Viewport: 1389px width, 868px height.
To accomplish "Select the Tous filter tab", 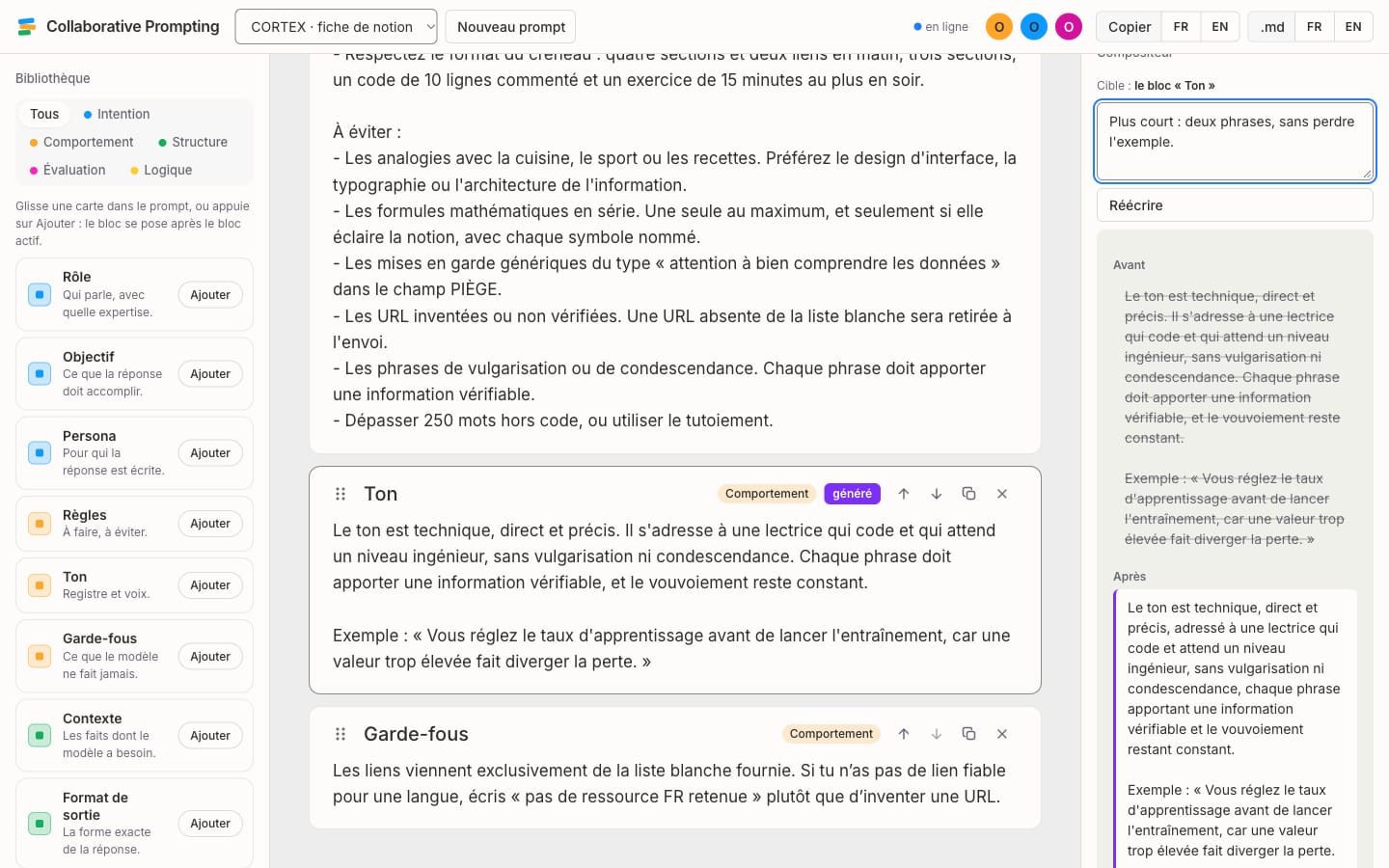I will [x=44, y=114].
